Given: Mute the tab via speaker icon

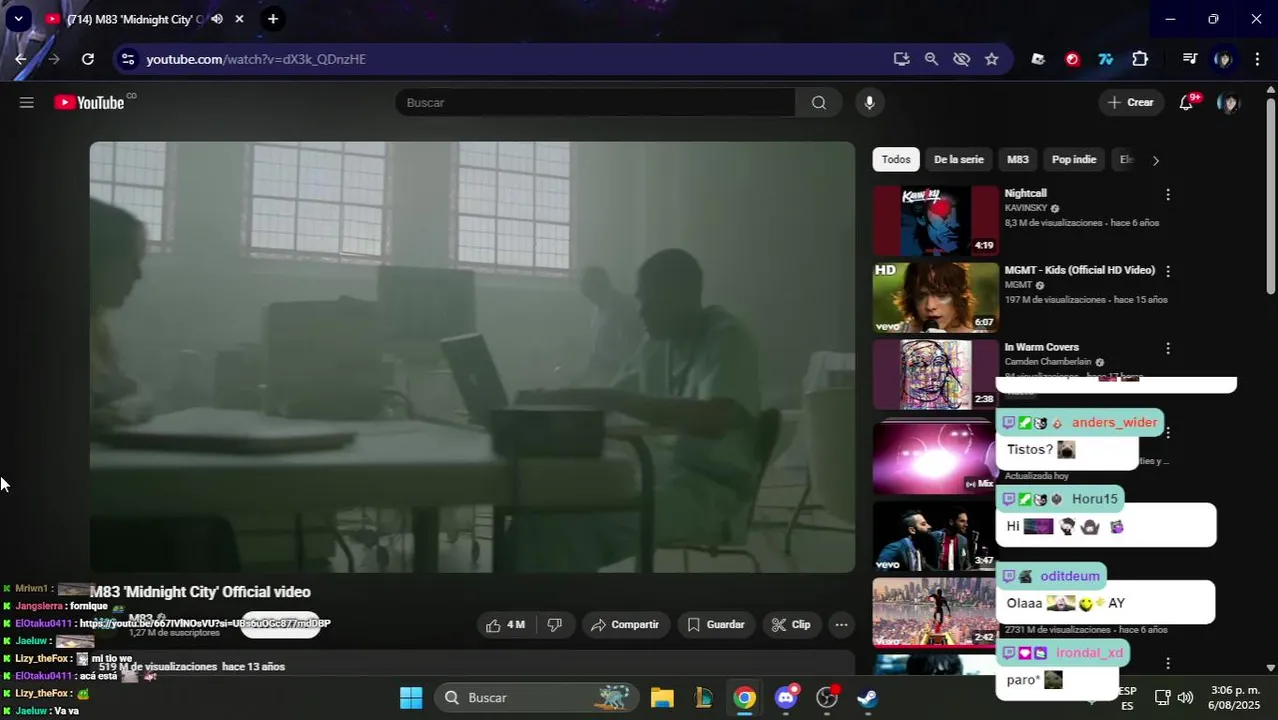Looking at the screenshot, I should pos(217,19).
